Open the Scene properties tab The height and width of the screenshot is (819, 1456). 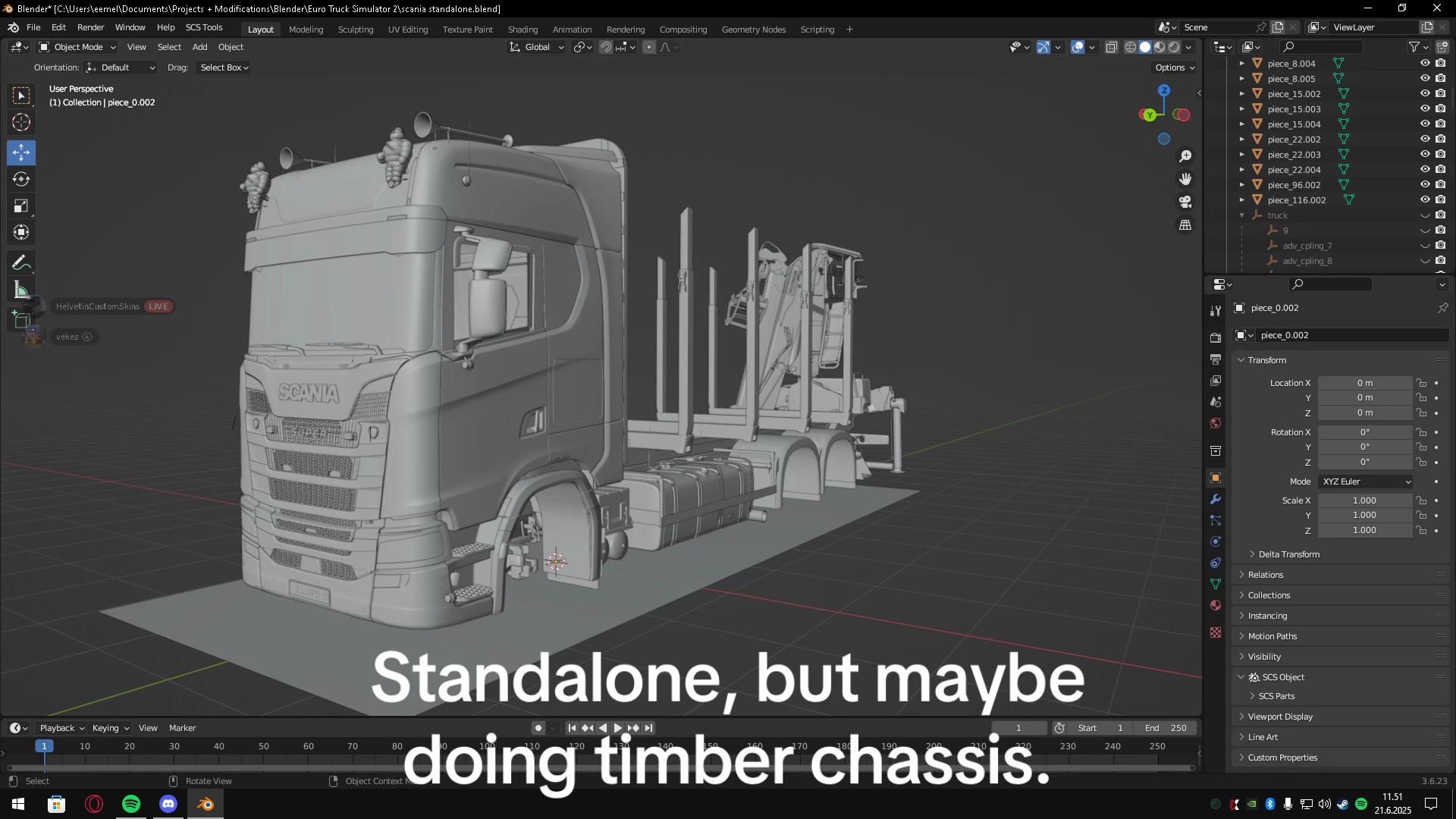click(1216, 401)
